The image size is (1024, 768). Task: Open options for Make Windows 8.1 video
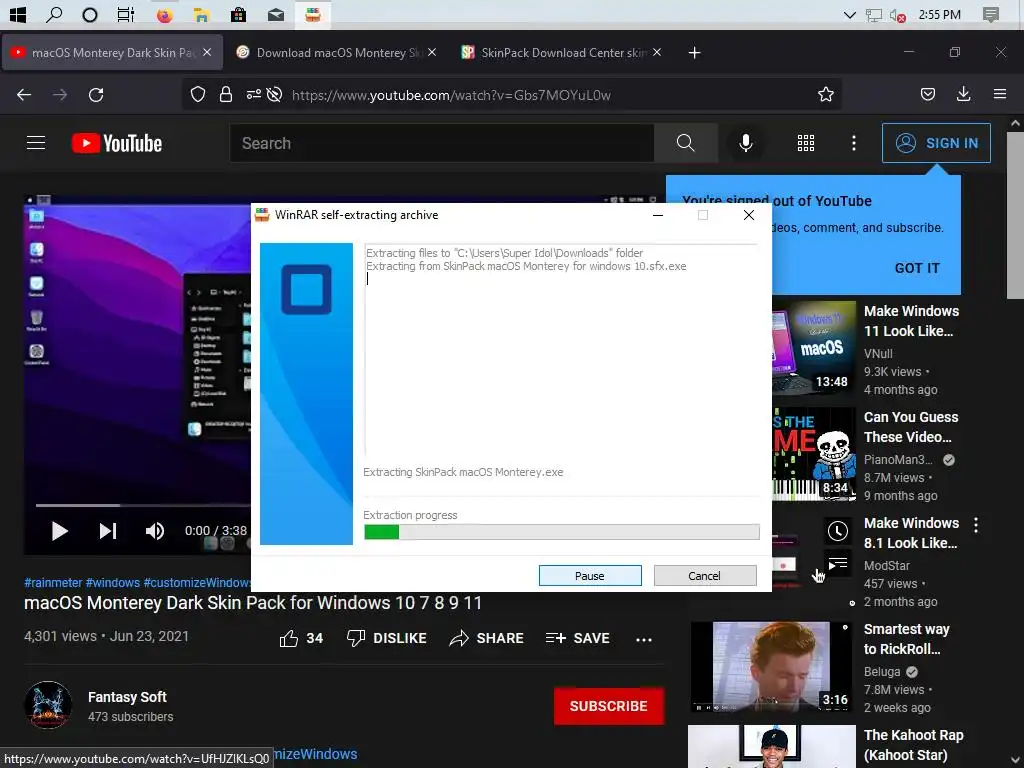tap(976, 524)
